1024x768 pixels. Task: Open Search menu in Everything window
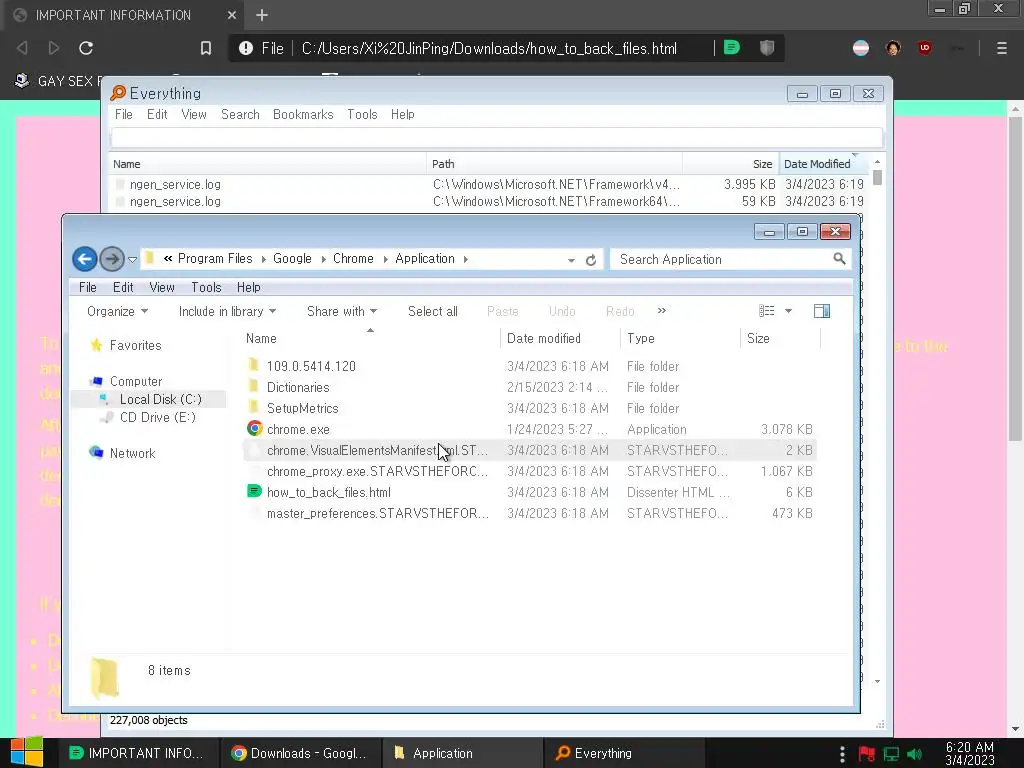click(x=240, y=114)
